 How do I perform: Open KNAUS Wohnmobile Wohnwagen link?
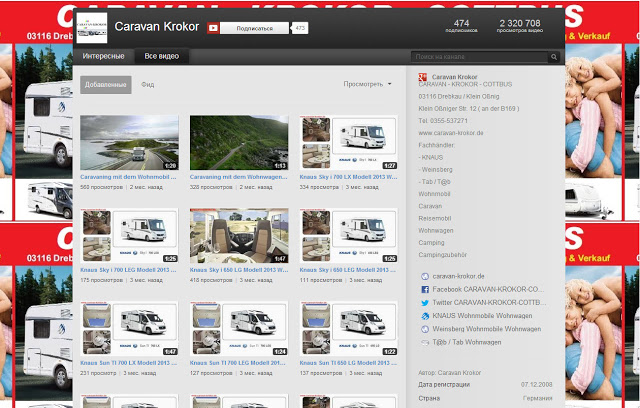[482, 316]
